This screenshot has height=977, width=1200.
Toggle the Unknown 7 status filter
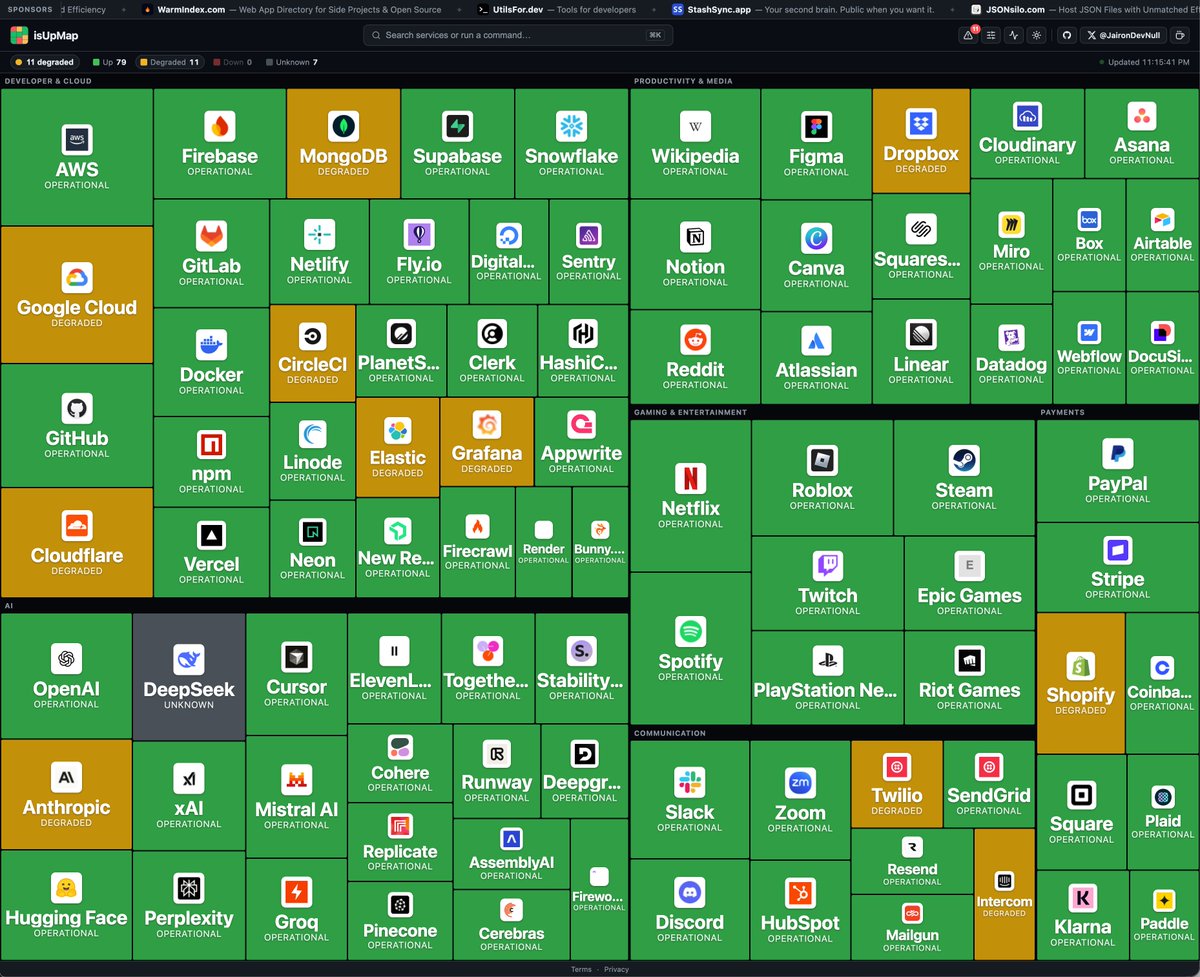tap(292, 62)
